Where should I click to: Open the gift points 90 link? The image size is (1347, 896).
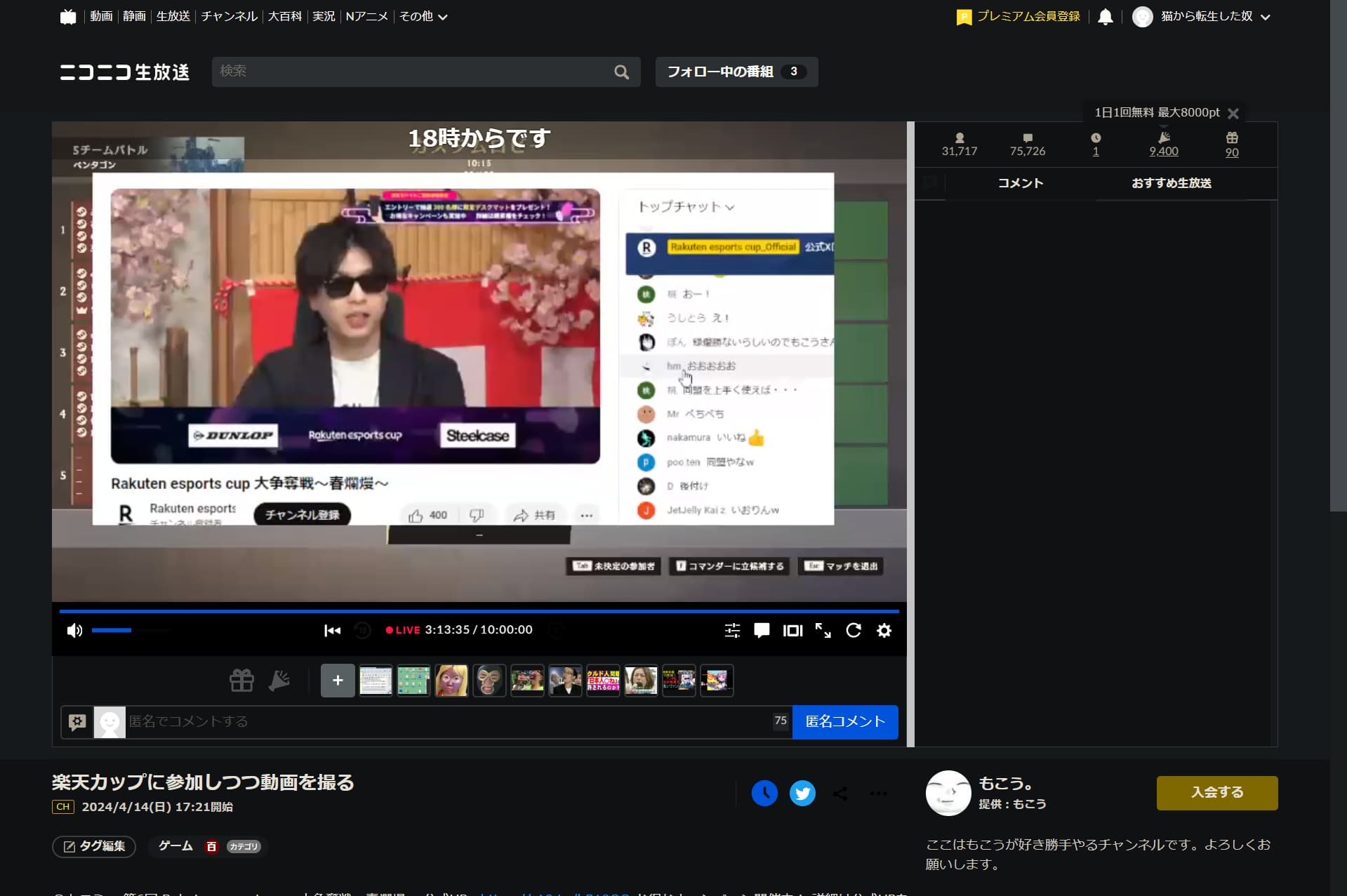[x=1232, y=152]
